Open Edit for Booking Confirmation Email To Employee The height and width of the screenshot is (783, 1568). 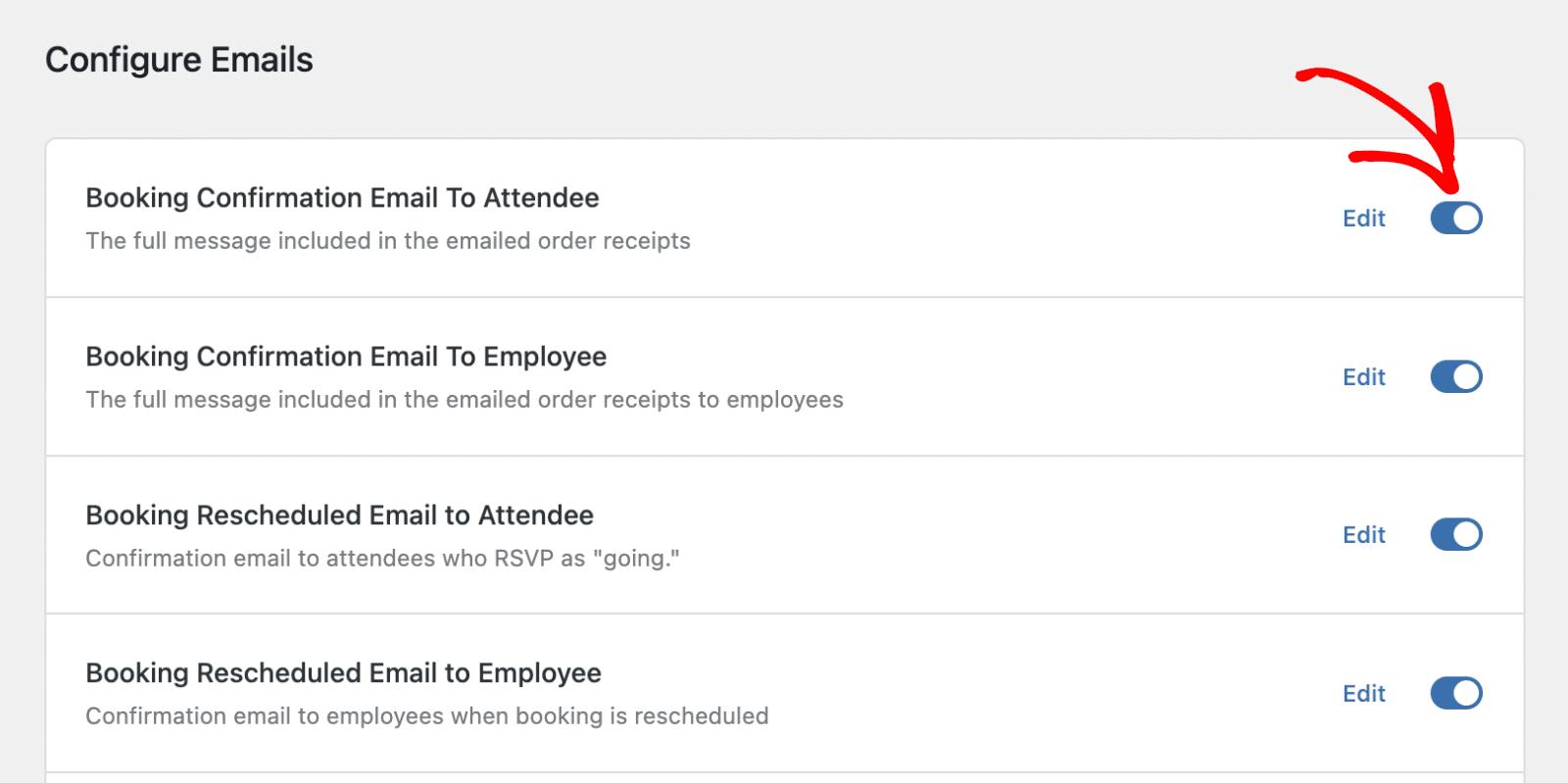[x=1363, y=377]
